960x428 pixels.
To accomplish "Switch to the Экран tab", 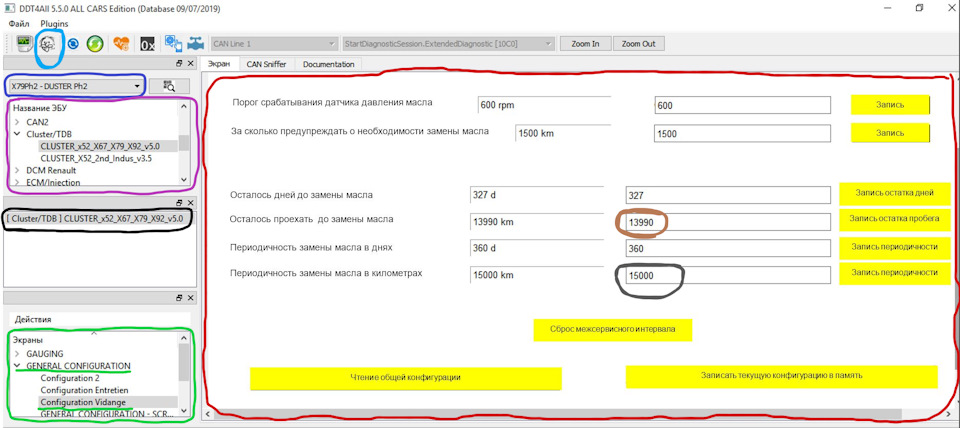I will (x=219, y=64).
